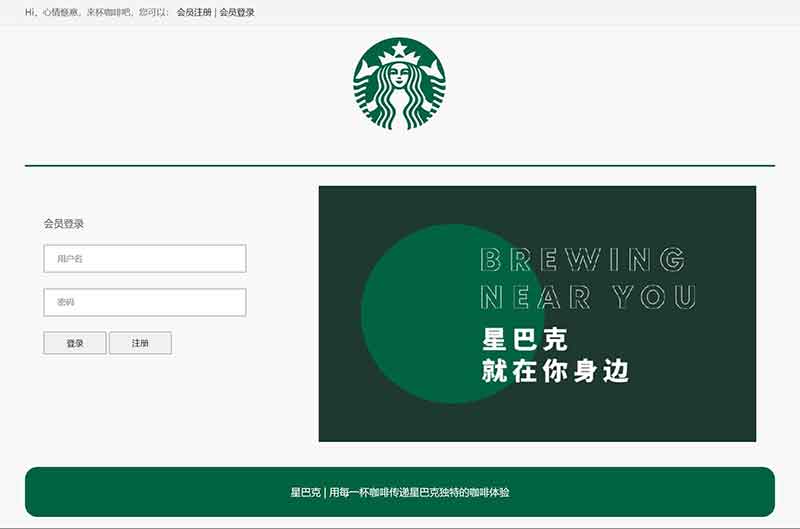Click the 星巴克 name in the footer bar
This screenshot has width=800, height=529.
[x=305, y=492]
